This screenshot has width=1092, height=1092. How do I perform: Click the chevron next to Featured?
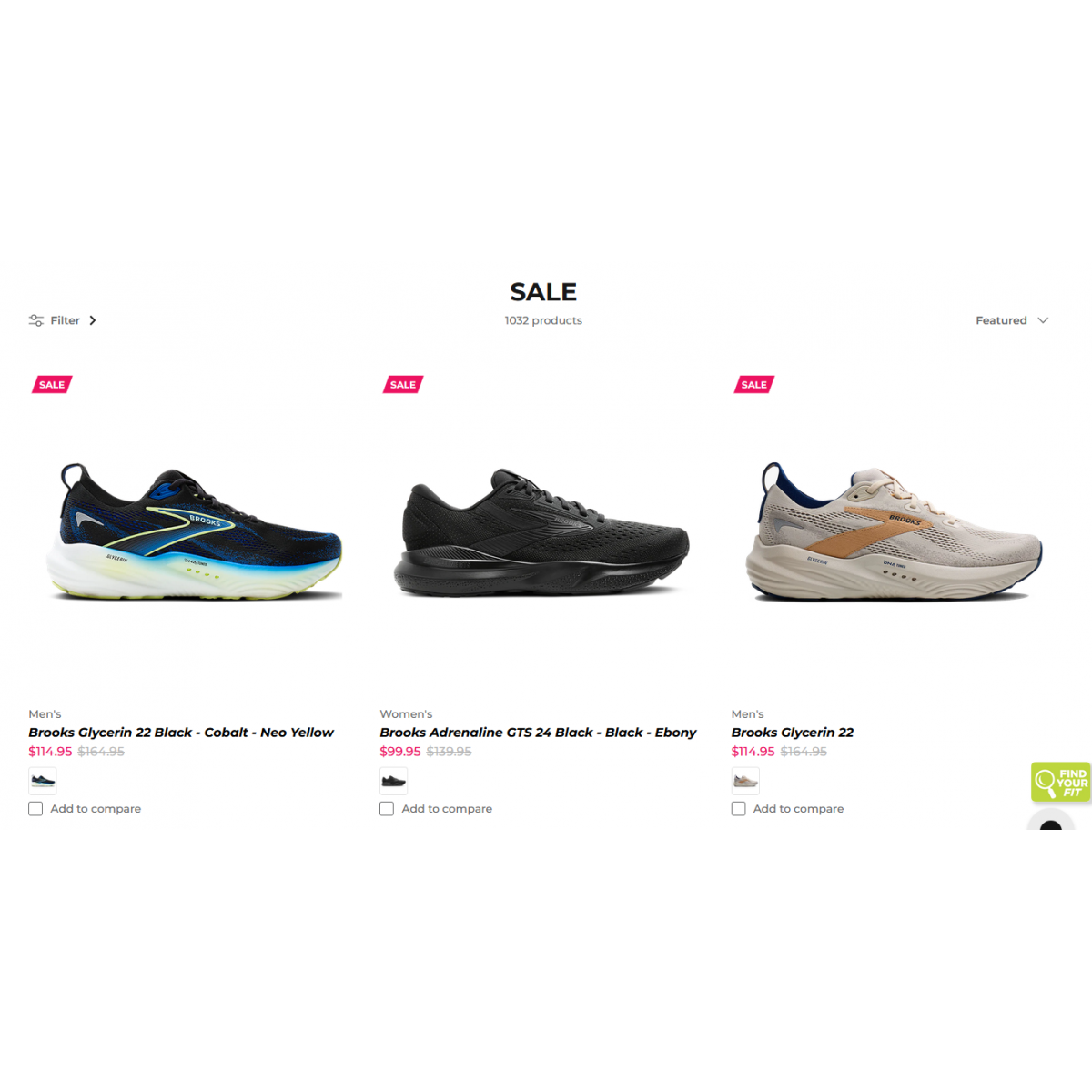click(x=1043, y=320)
